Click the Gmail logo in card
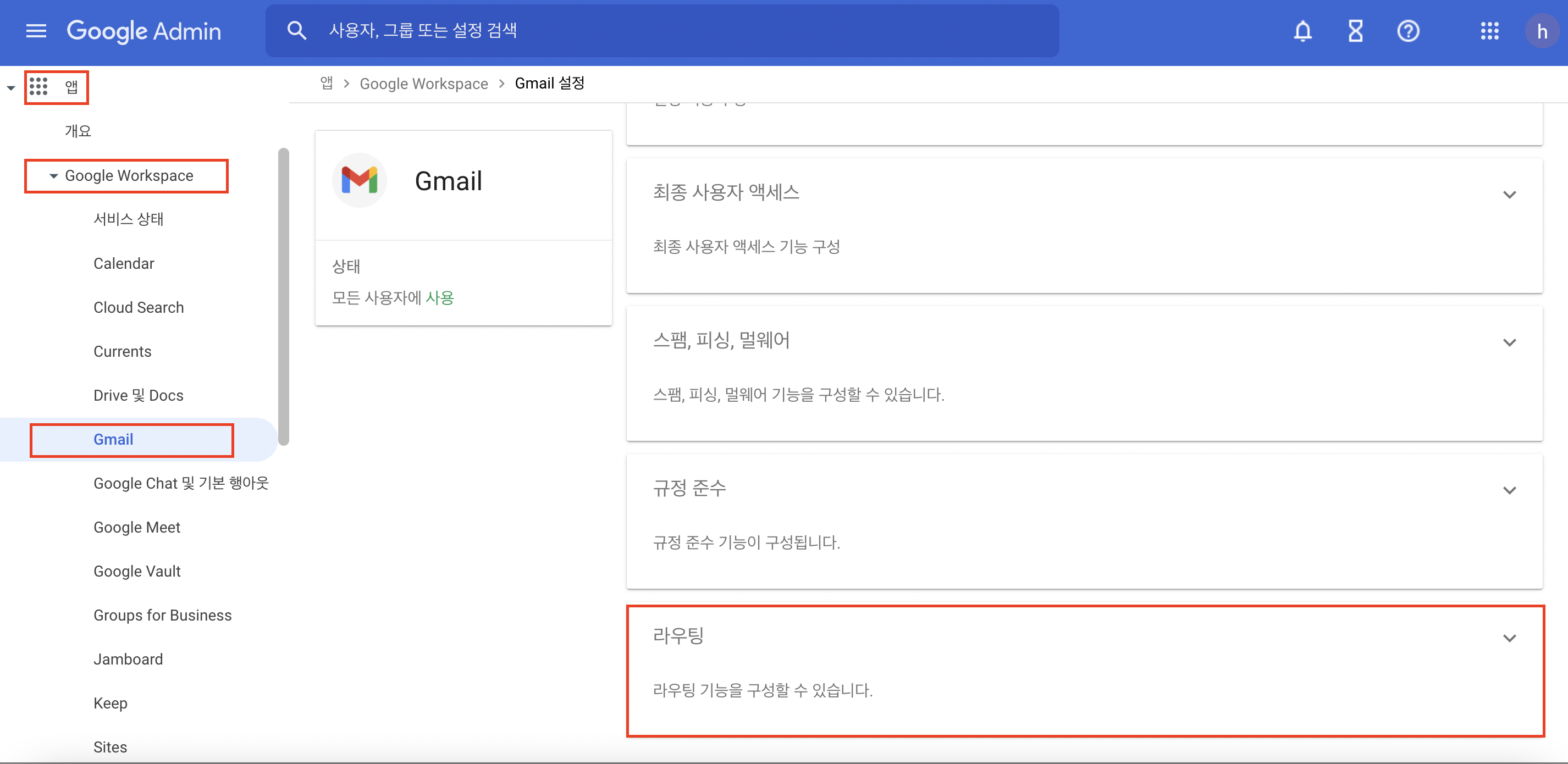 (x=359, y=181)
